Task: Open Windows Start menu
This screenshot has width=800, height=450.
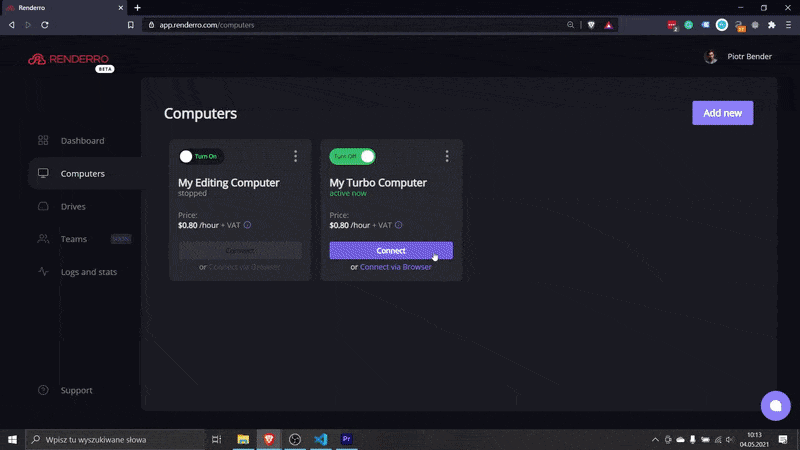Action: click(x=12, y=439)
